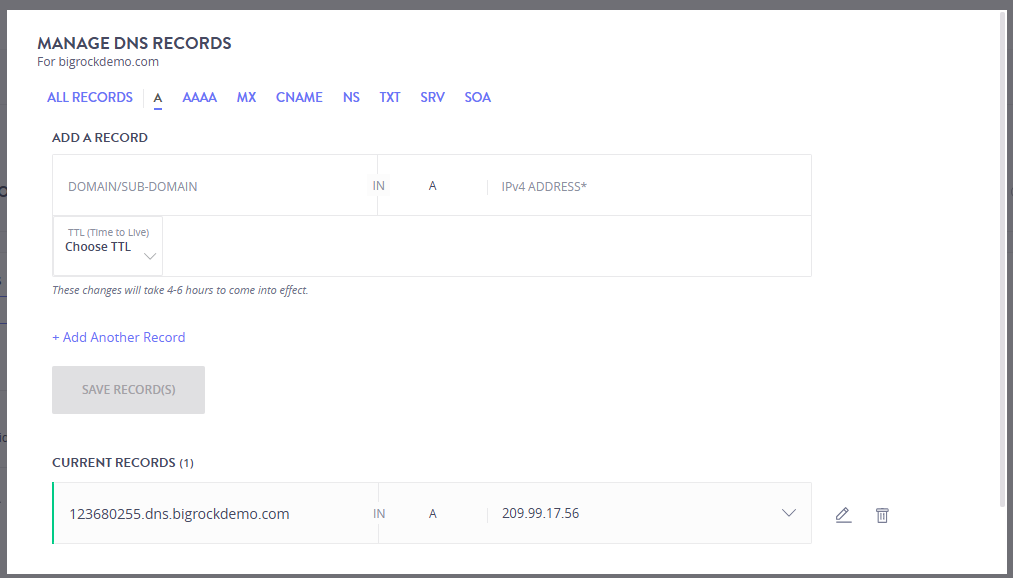
Task: Switch to the NS records tab
Action: coord(351,98)
